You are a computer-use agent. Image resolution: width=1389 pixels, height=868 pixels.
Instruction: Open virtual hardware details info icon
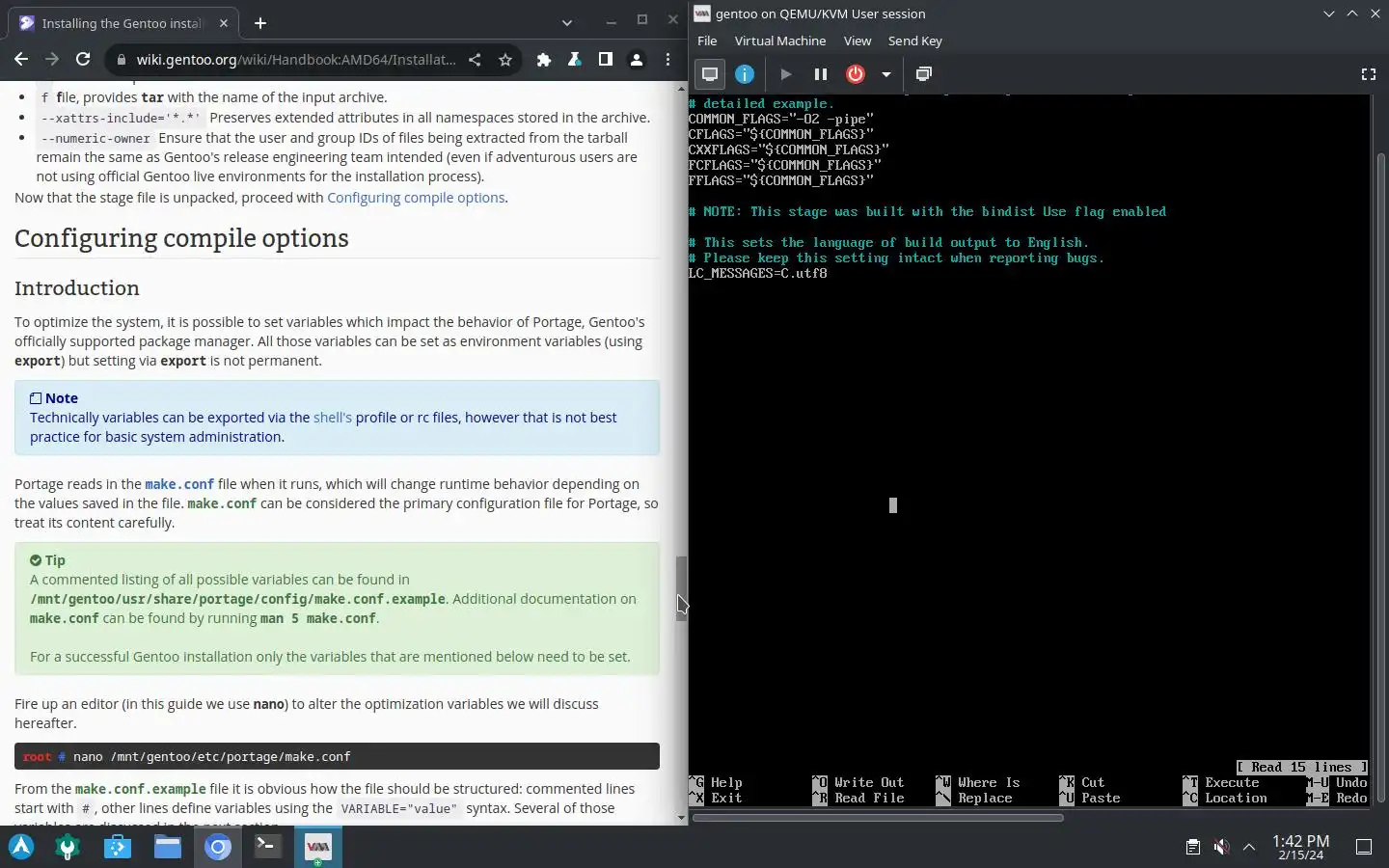click(745, 74)
